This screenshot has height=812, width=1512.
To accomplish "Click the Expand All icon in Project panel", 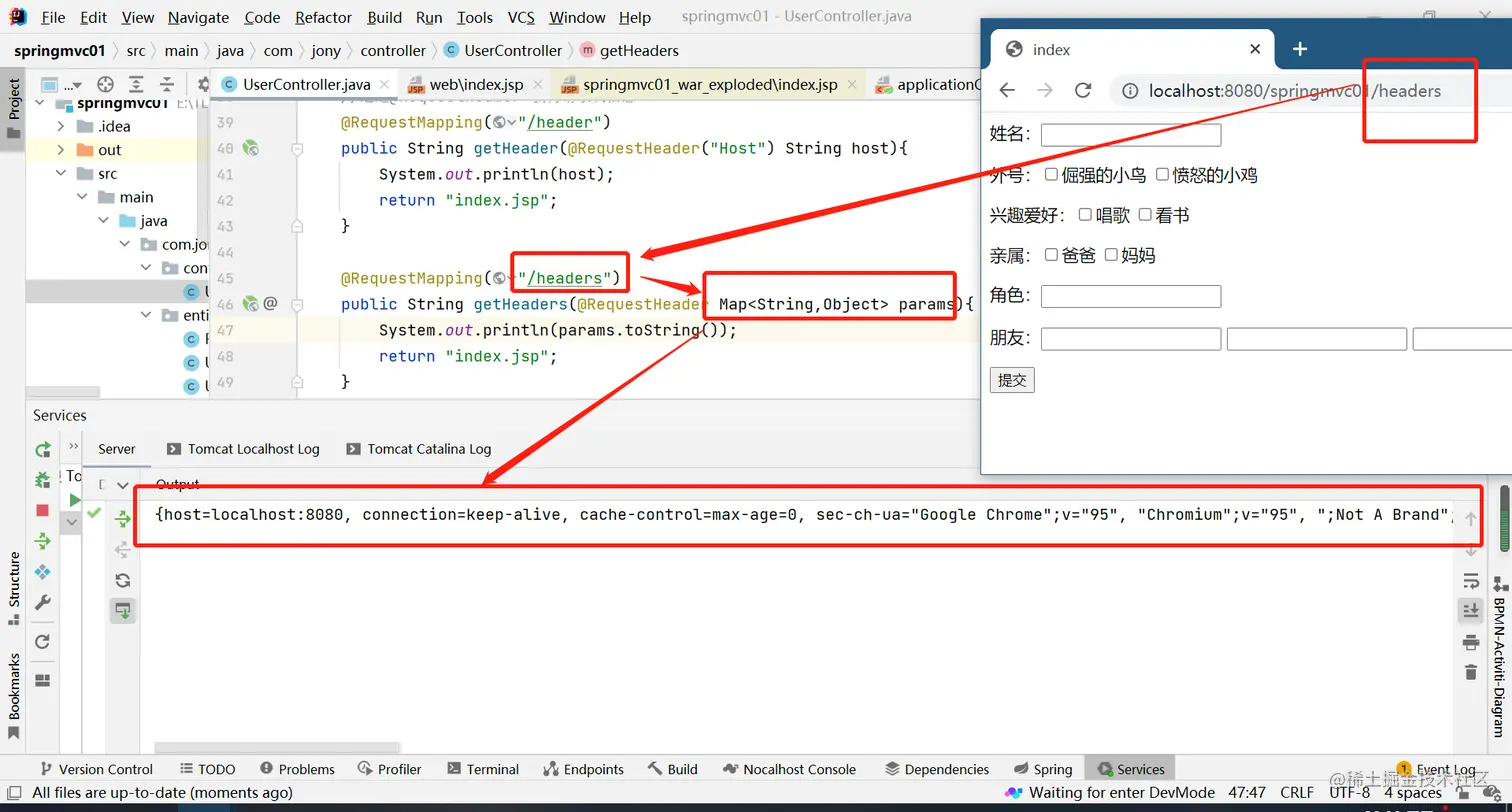I will coord(136,84).
